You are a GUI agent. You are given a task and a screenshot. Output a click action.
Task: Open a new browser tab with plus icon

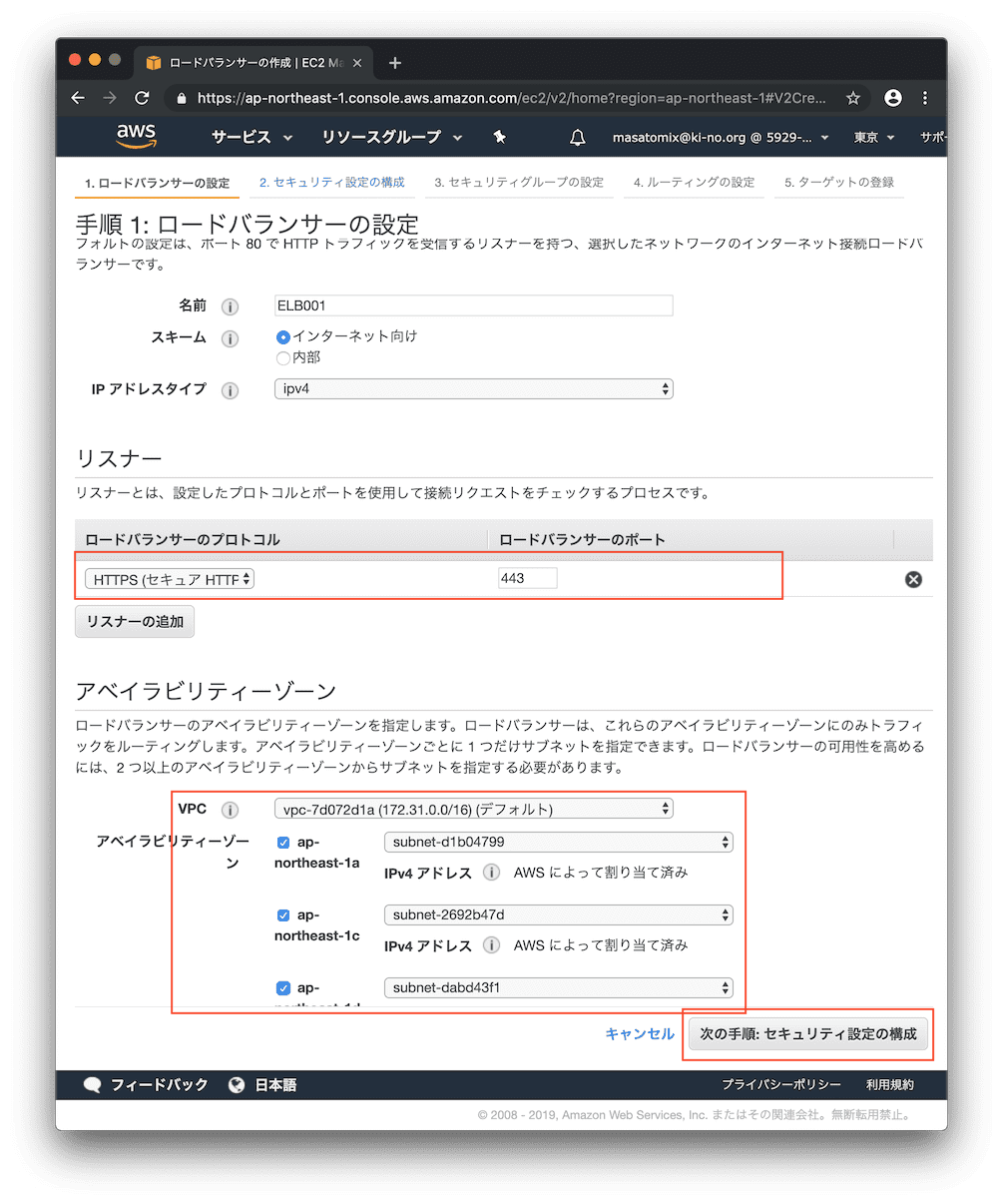395,63
